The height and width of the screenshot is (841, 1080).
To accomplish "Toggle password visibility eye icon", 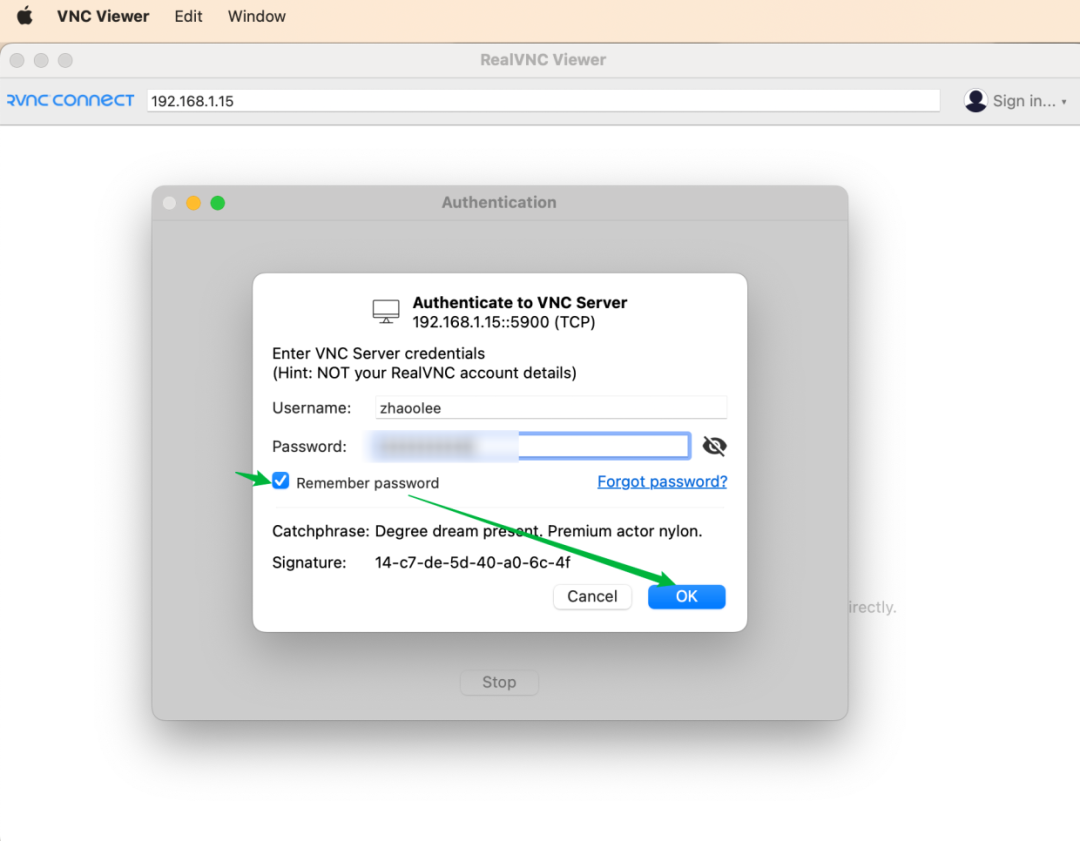I will (714, 446).
